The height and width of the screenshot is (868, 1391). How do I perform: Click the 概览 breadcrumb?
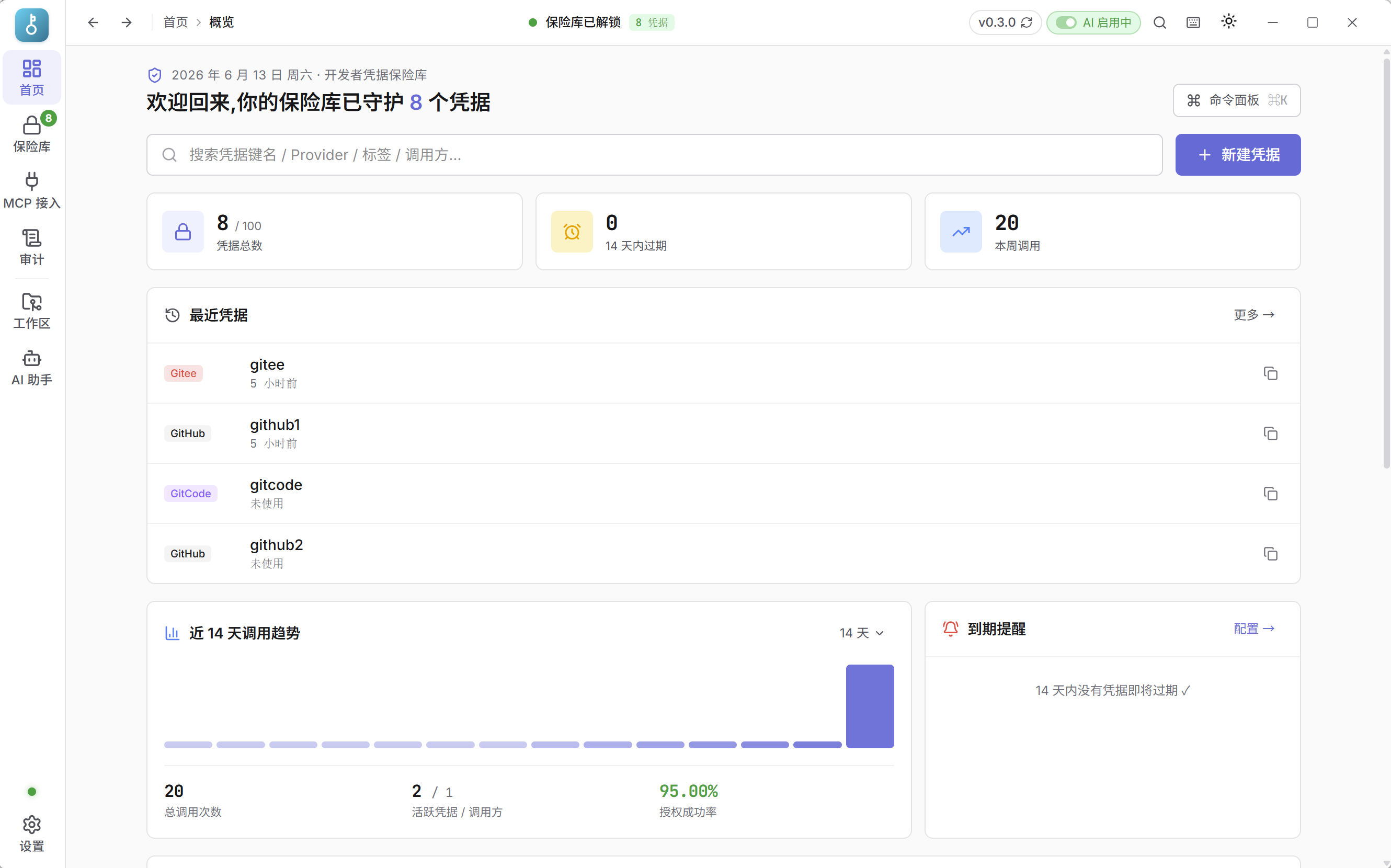(221, 22)
